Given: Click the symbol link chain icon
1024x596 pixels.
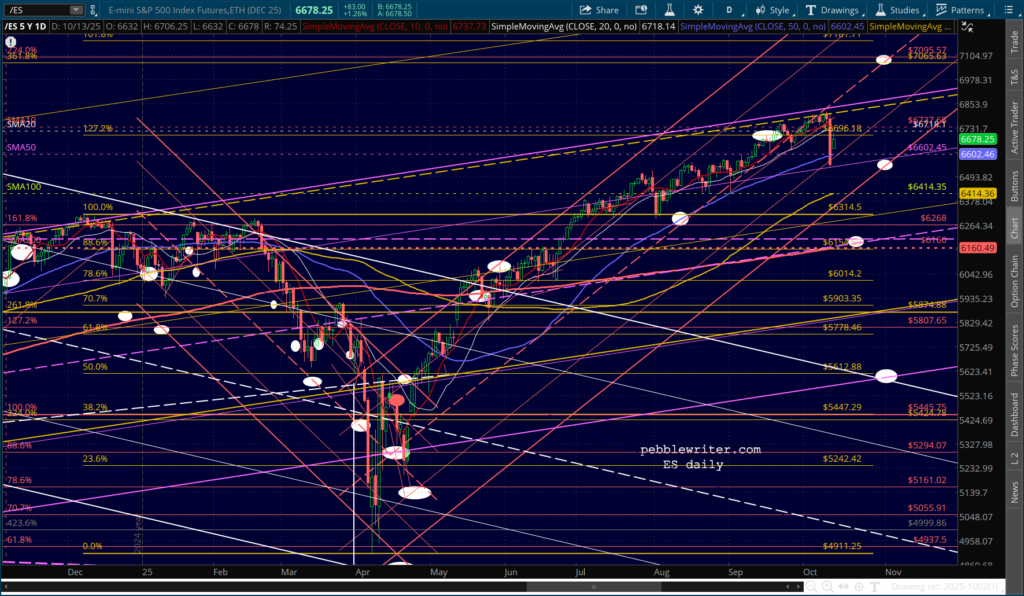Looking at the screenshot, I should (x=93, y=10).
